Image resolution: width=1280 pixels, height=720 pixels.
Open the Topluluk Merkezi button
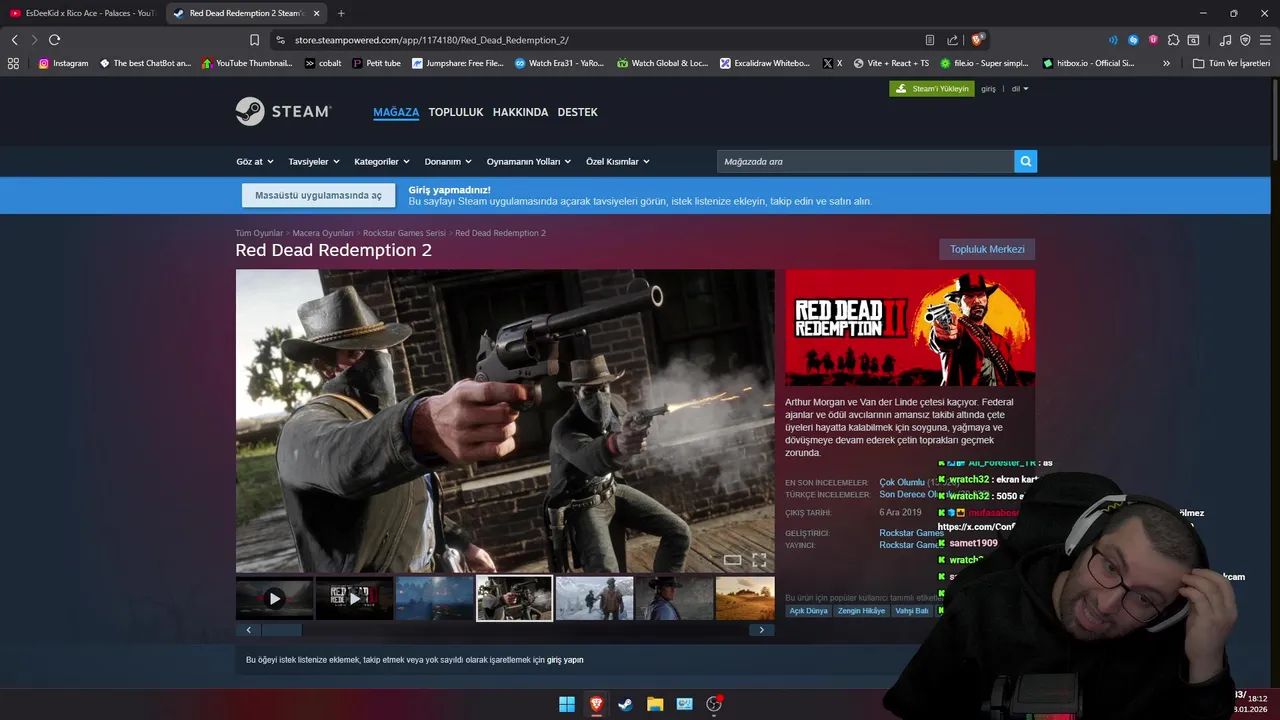tap(987, 249)
